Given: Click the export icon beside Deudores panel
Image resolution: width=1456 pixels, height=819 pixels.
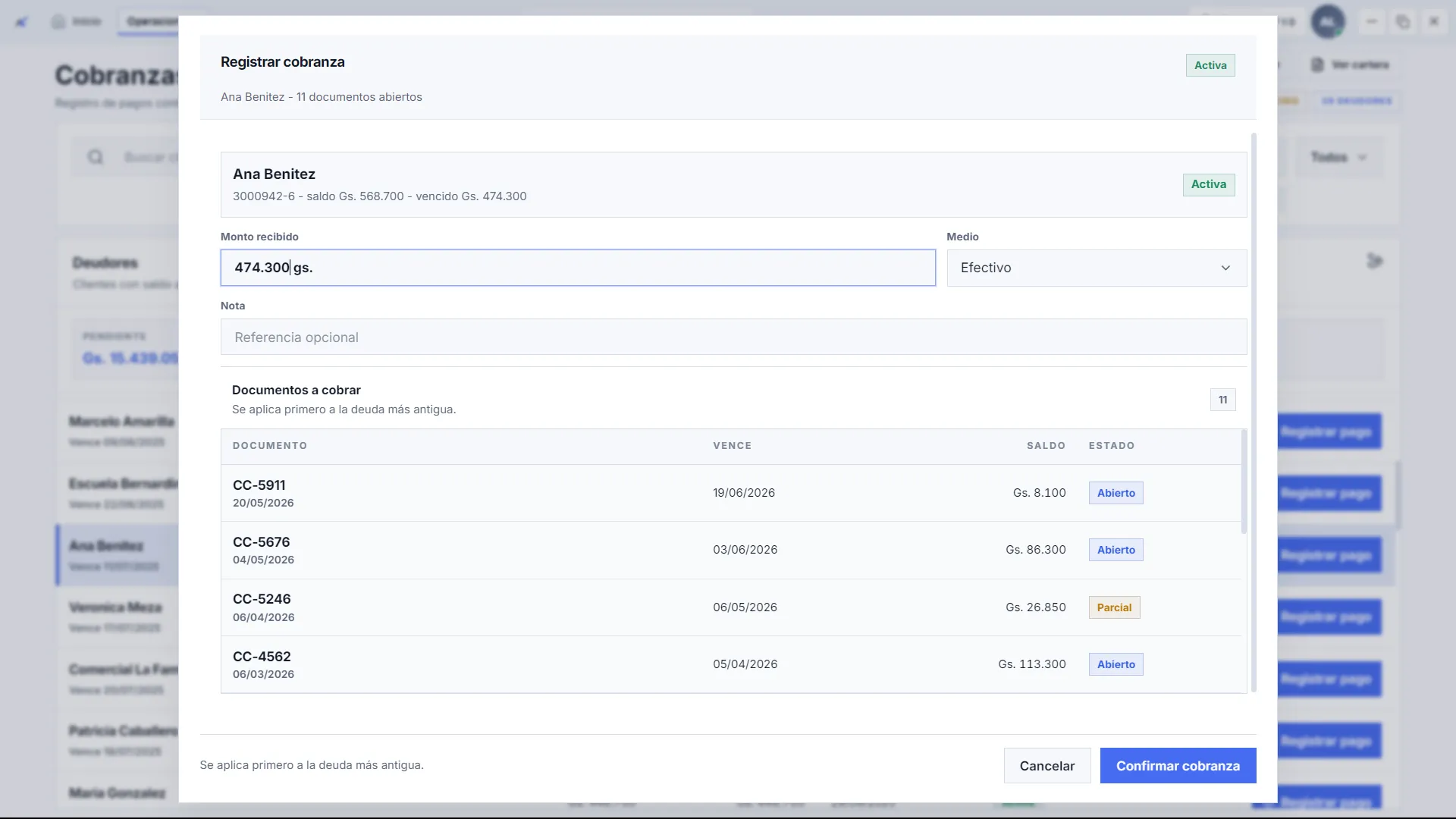Looking at the screenshot, I should click(1374, 262).
